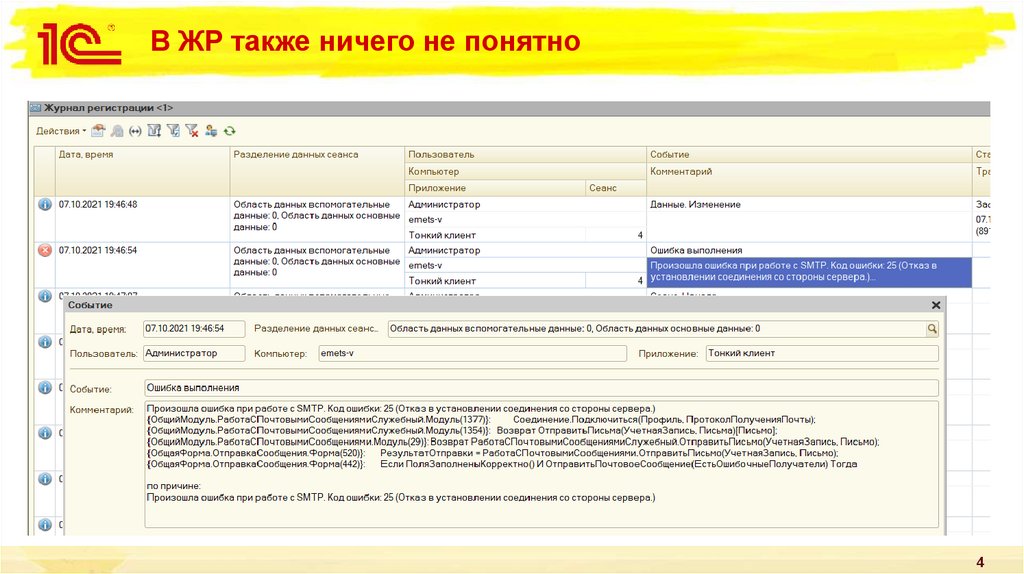Select the highlighted SMTP error comment cell
This screenshot has height=574, width=1024.
tap(807, 272)
